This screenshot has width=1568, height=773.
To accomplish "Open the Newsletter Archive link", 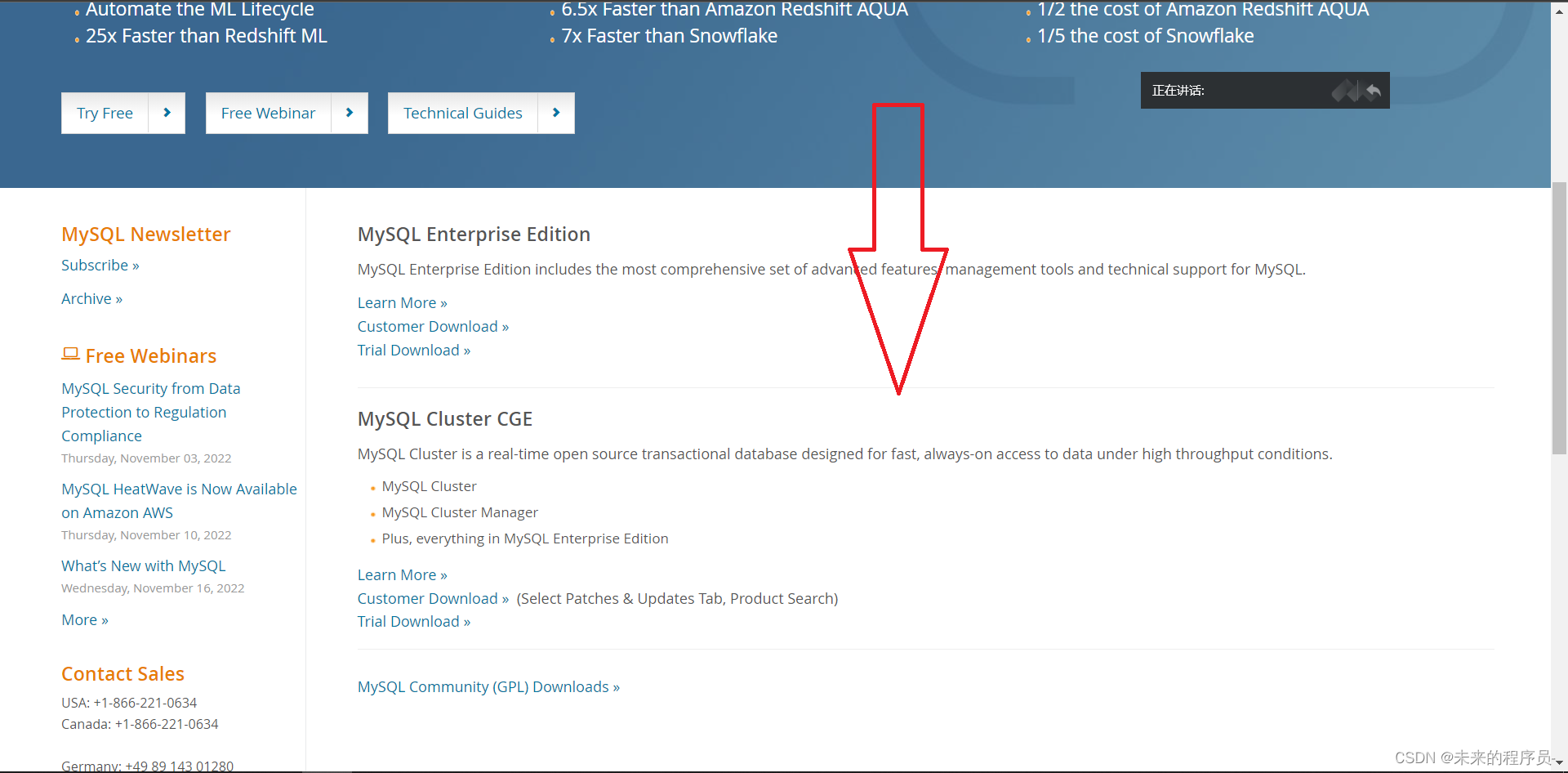I will click(91, 299).
